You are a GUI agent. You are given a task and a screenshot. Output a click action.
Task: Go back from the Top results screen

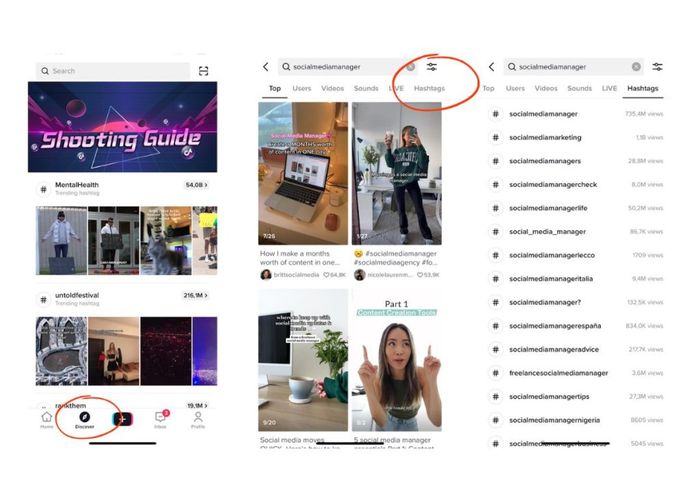coord(266,67)
